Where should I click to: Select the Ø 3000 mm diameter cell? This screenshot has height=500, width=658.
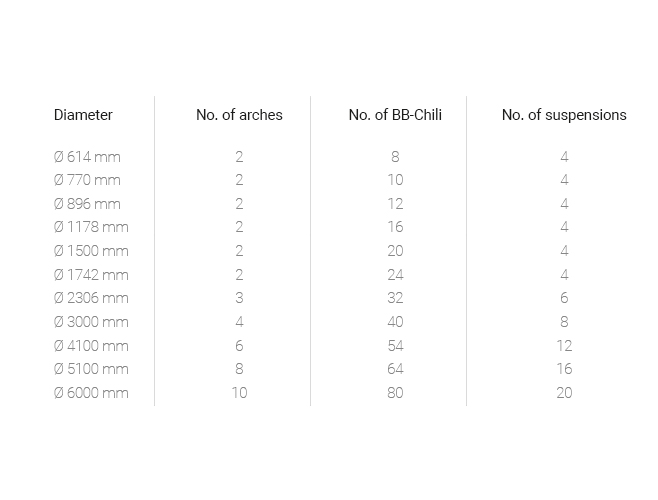click(91, 322)
